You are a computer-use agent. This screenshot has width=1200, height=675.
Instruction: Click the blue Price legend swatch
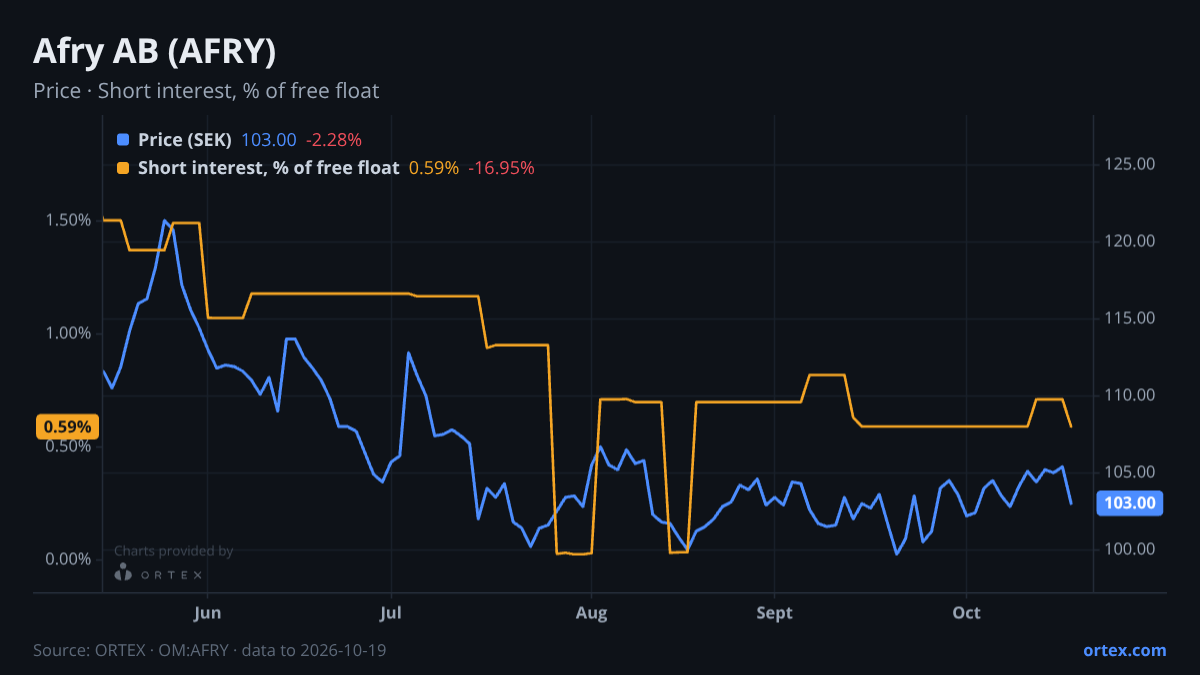pyautogui.click(x=123, y=140)
